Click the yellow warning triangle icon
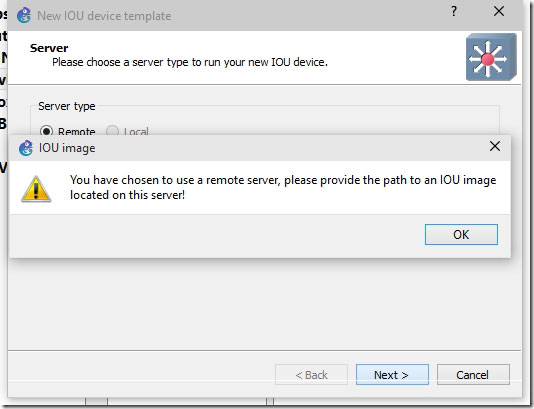 click(x=36, y=189)
